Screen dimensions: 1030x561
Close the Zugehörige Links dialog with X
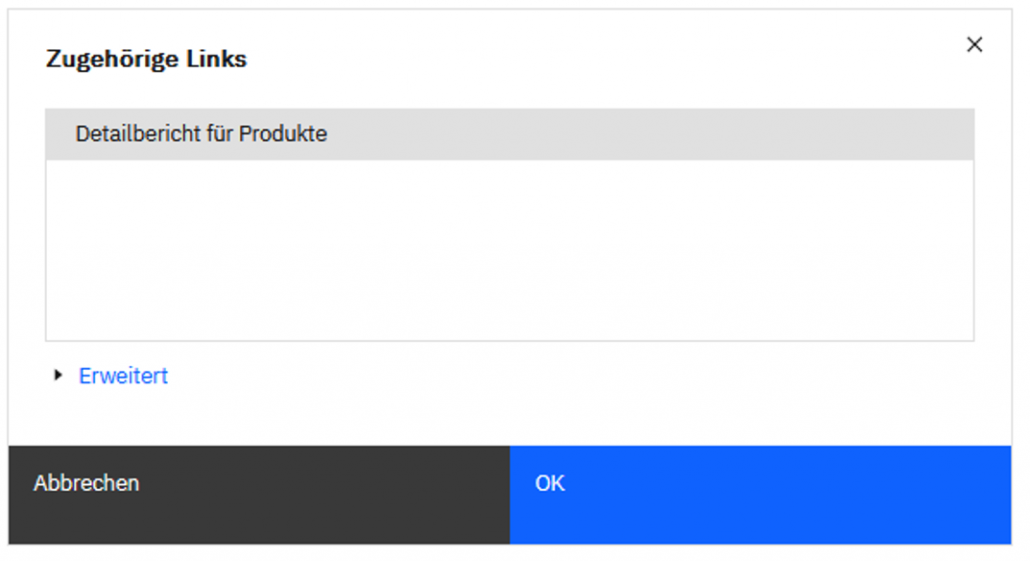coord(974,45)
